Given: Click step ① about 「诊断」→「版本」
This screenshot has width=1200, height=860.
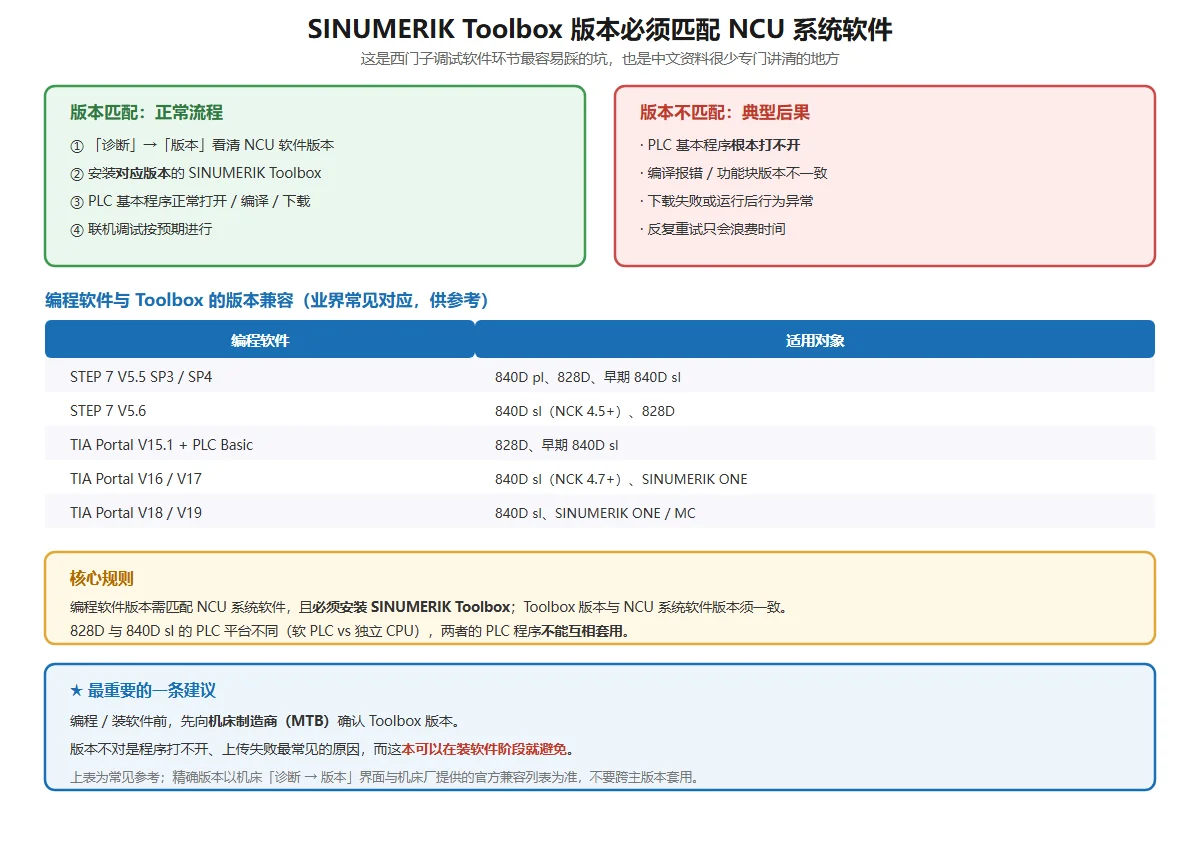Looking at the screenshot, I should pos(202,145).
